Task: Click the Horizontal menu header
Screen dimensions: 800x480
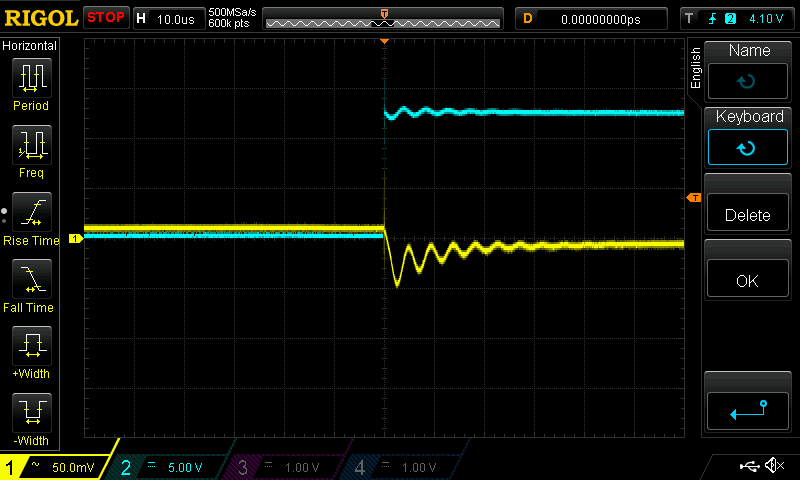Action: 30,45
